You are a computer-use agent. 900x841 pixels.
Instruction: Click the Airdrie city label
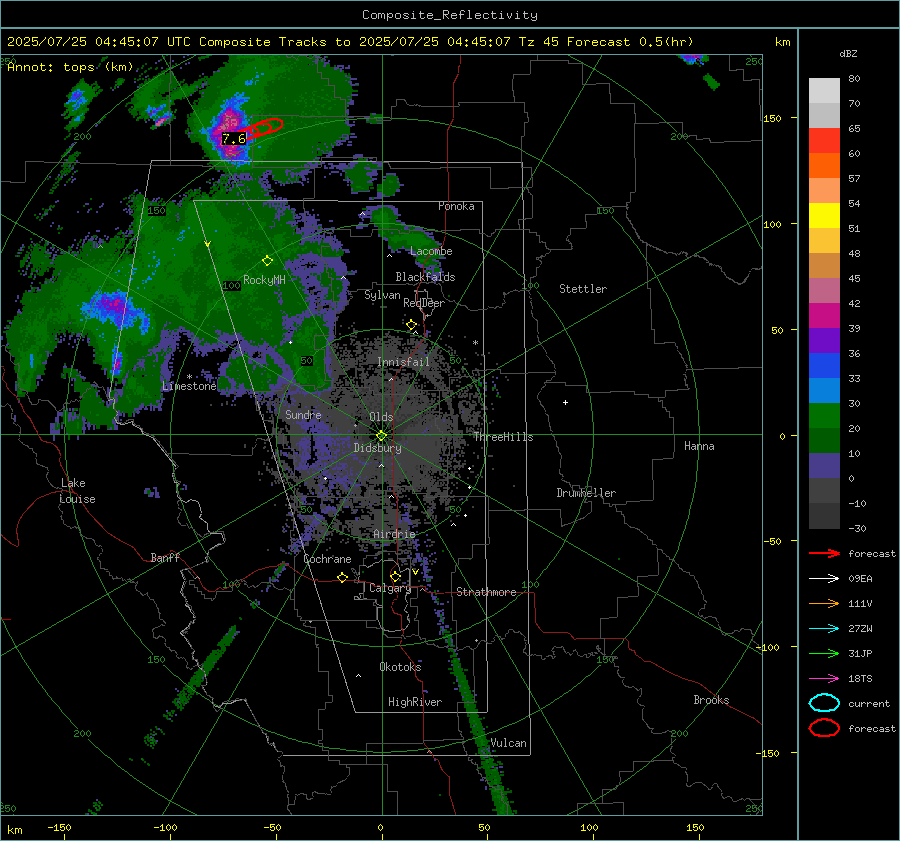pos(394,534)
